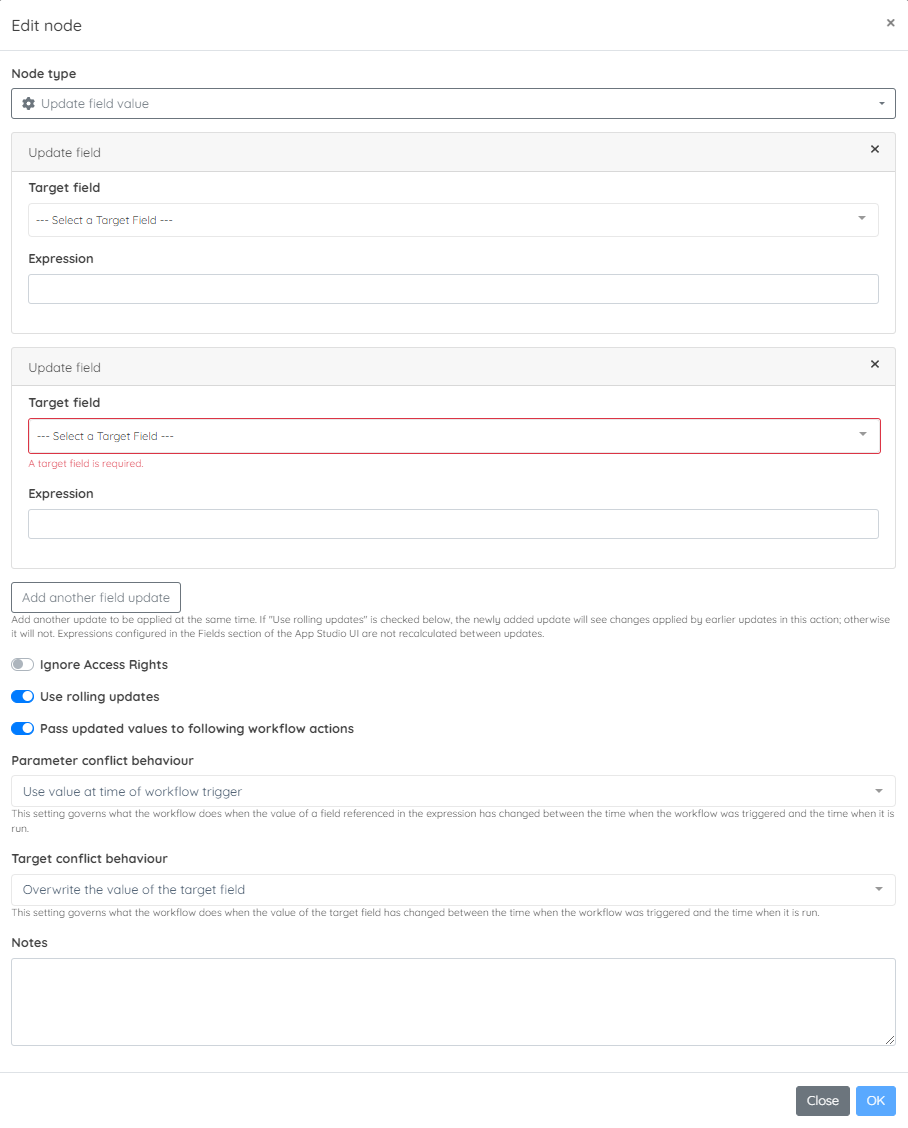Disable Use rolling updates switch
Image resolution: width=908 pixels, height=1128 pixels.
pos(22,696)
